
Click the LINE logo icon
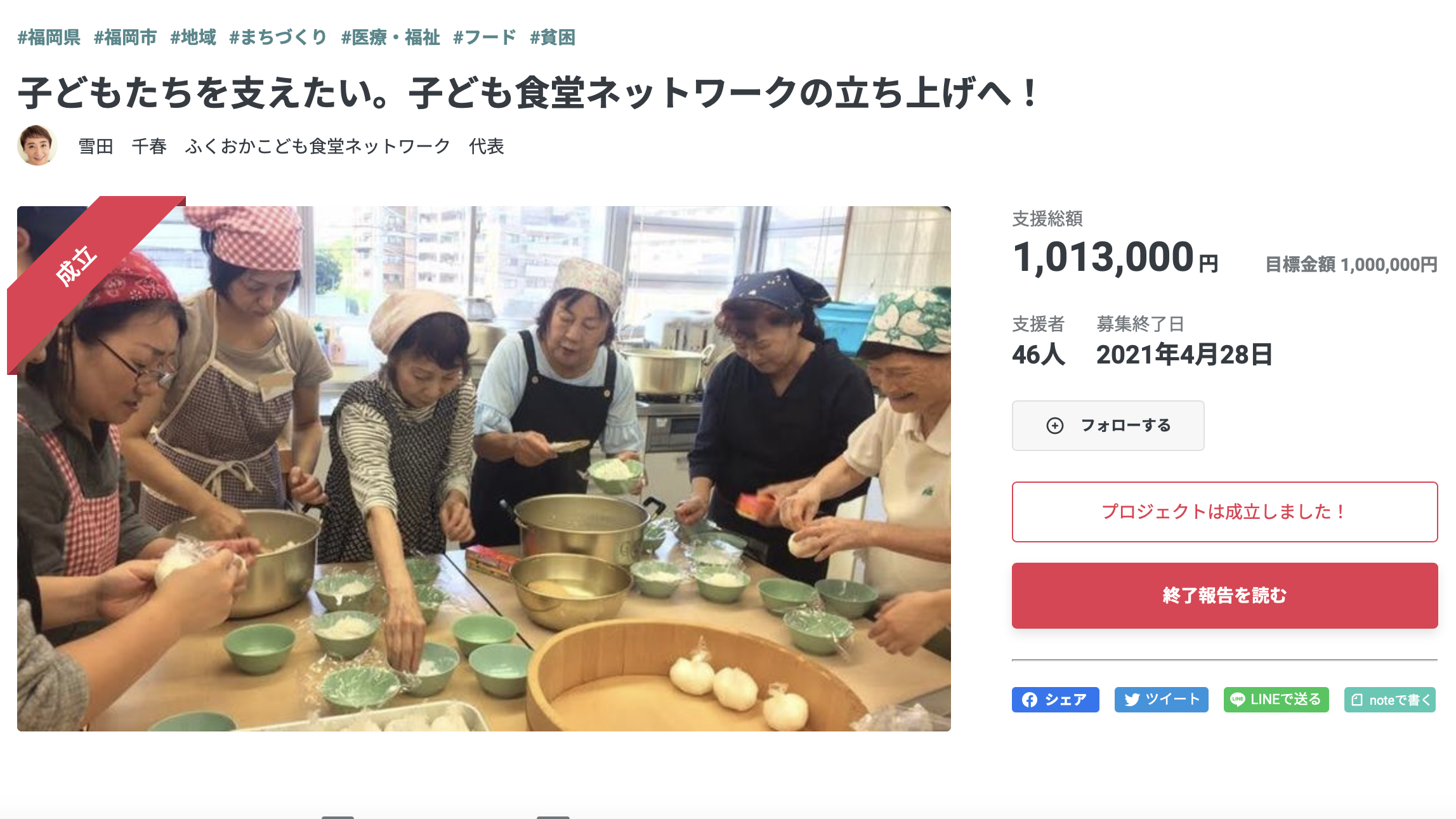pos(1237,700)
